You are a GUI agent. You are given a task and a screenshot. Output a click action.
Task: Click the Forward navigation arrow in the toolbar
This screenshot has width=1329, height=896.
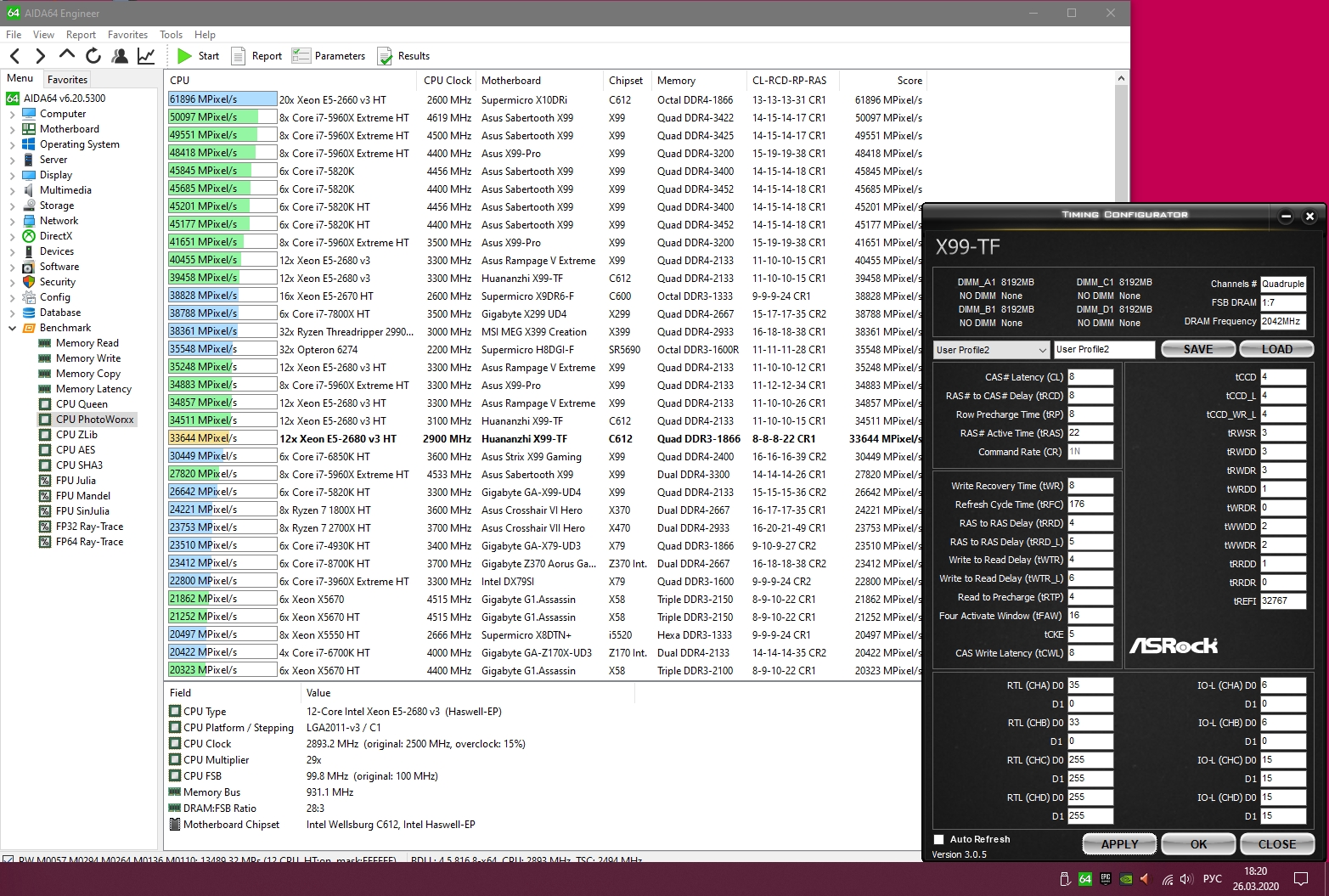[40, 56]
